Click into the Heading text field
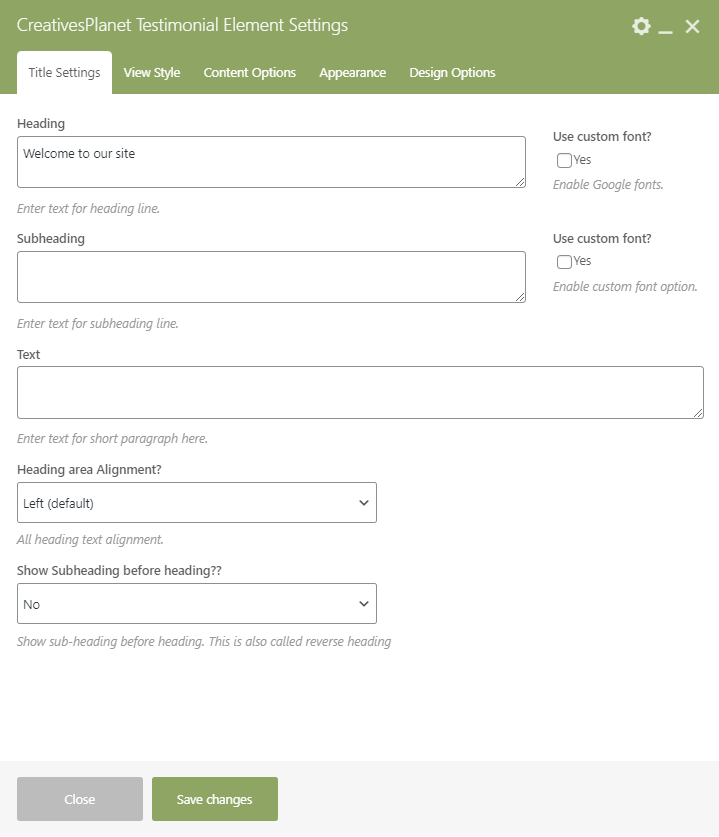This screenshot has height=837, width=719. 270,162
